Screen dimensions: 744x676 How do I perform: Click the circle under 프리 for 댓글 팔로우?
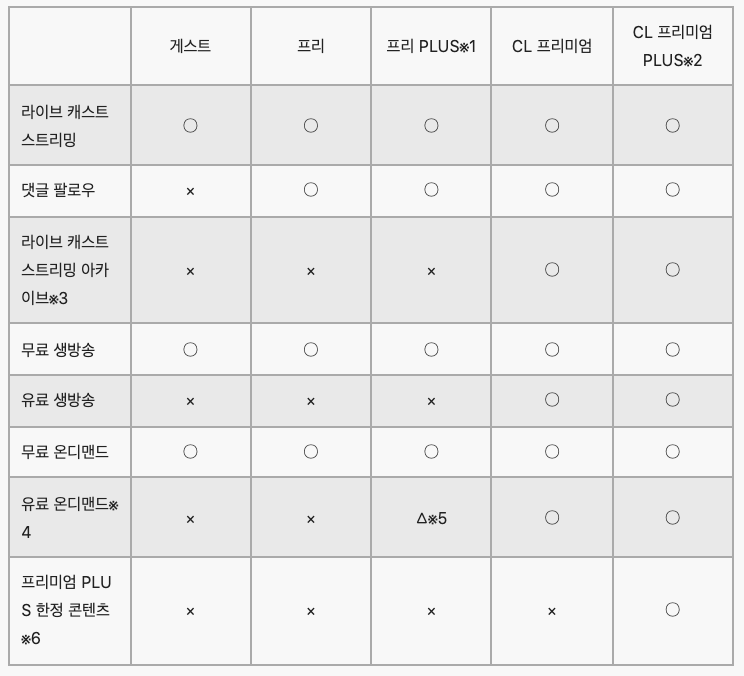pos(311,189)
